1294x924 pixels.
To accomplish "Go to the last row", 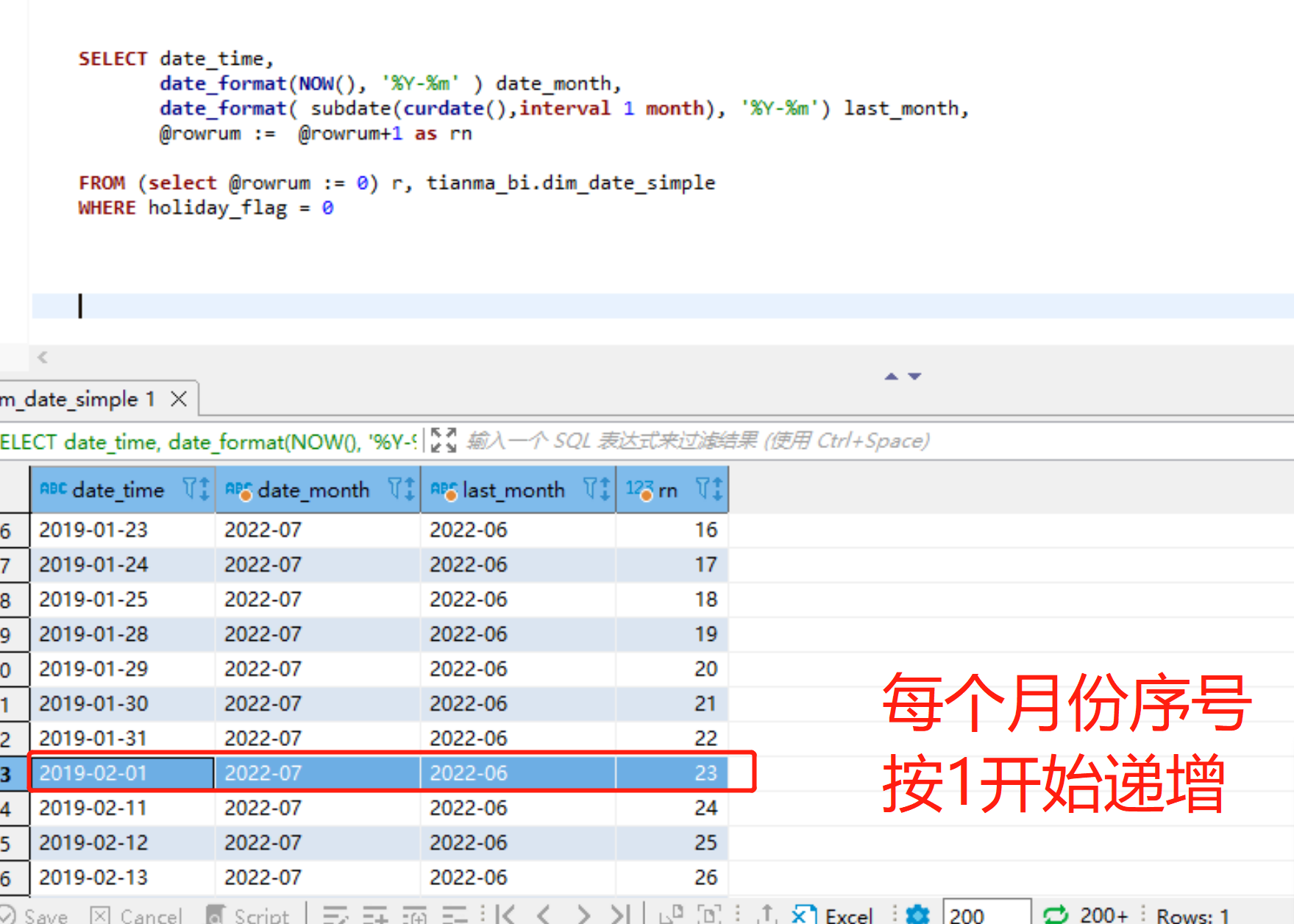I will (x=621, y=914).
